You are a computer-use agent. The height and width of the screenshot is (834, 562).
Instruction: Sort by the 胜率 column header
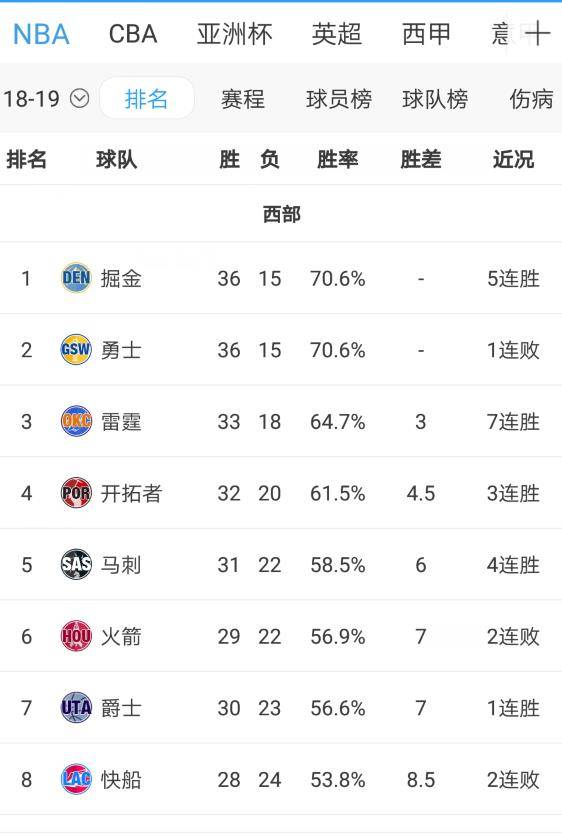click(337, 159)
